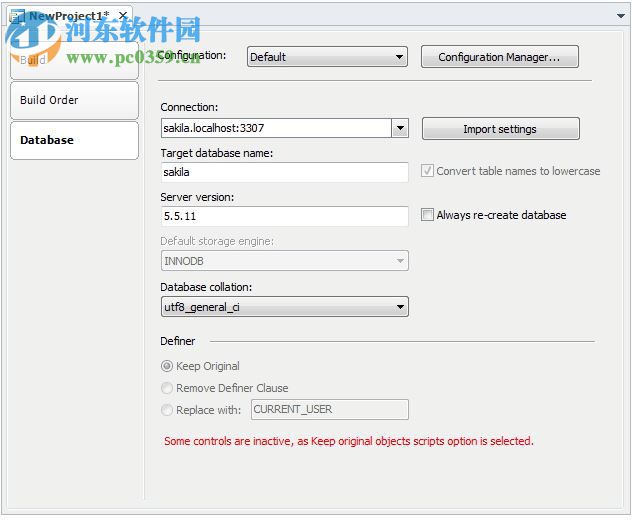This screenshot has width=644, height=523.
Task: Select the Replace with radio button
Action: point(167,410)
